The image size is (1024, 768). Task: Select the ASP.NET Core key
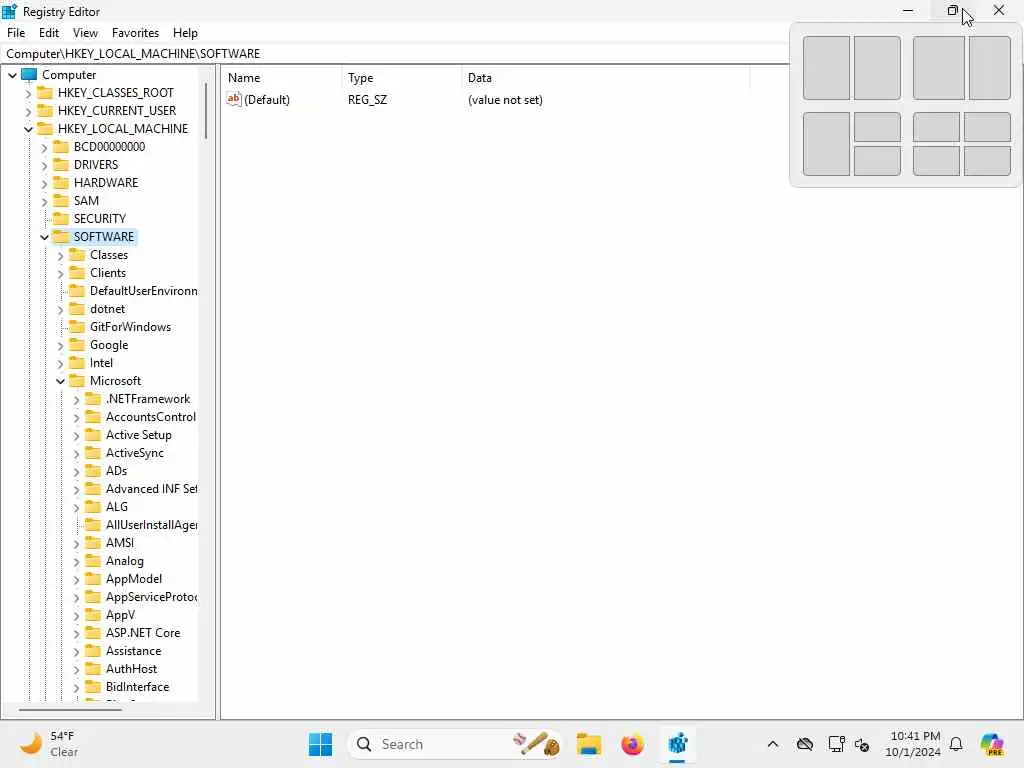tap(143, 632)
